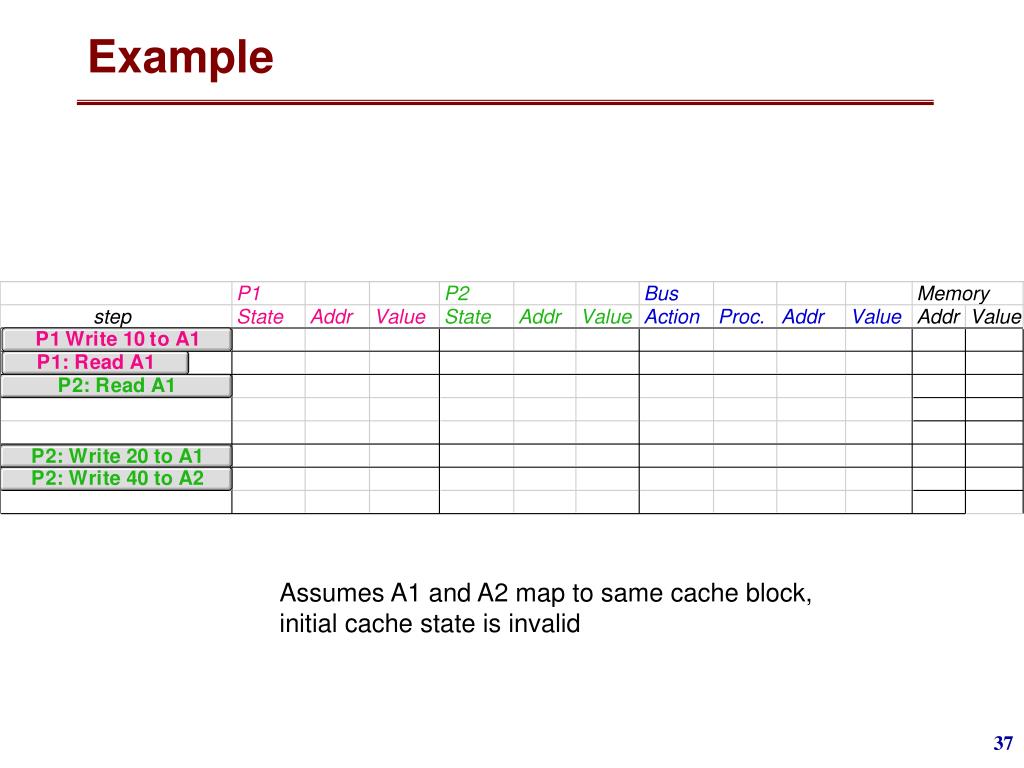The width and height of the screenshot is (1024, 768).
Task: Click the 'step' column header
Action: (113, 317)
